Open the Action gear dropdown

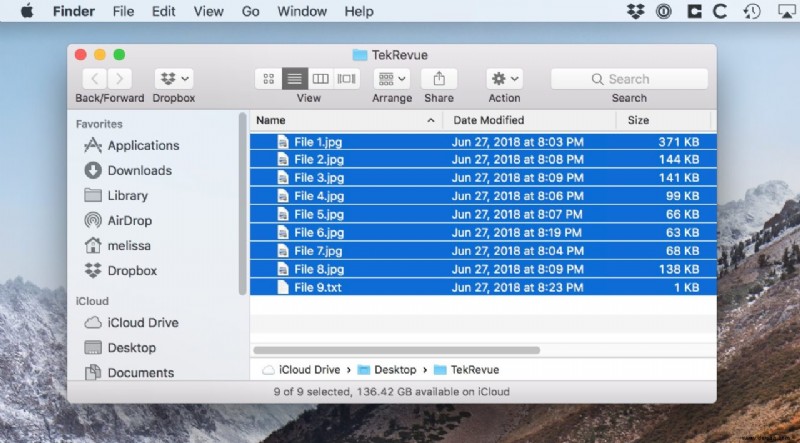504,79
